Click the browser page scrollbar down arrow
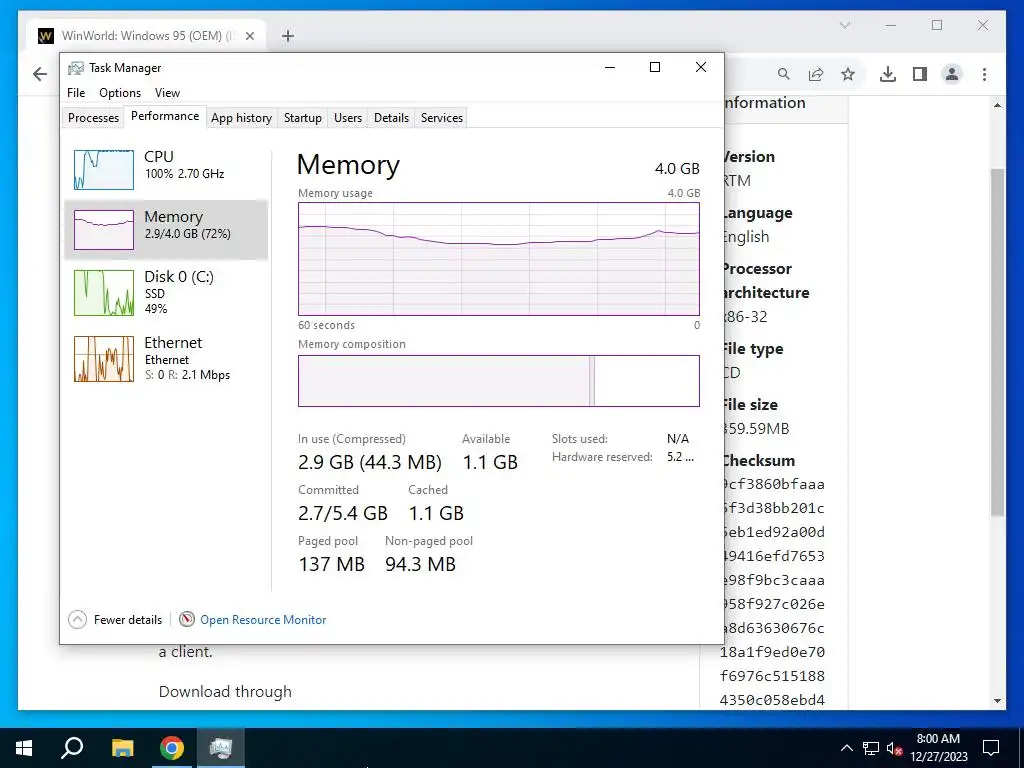The image size is (1024, 768). (x=997, y=701)
